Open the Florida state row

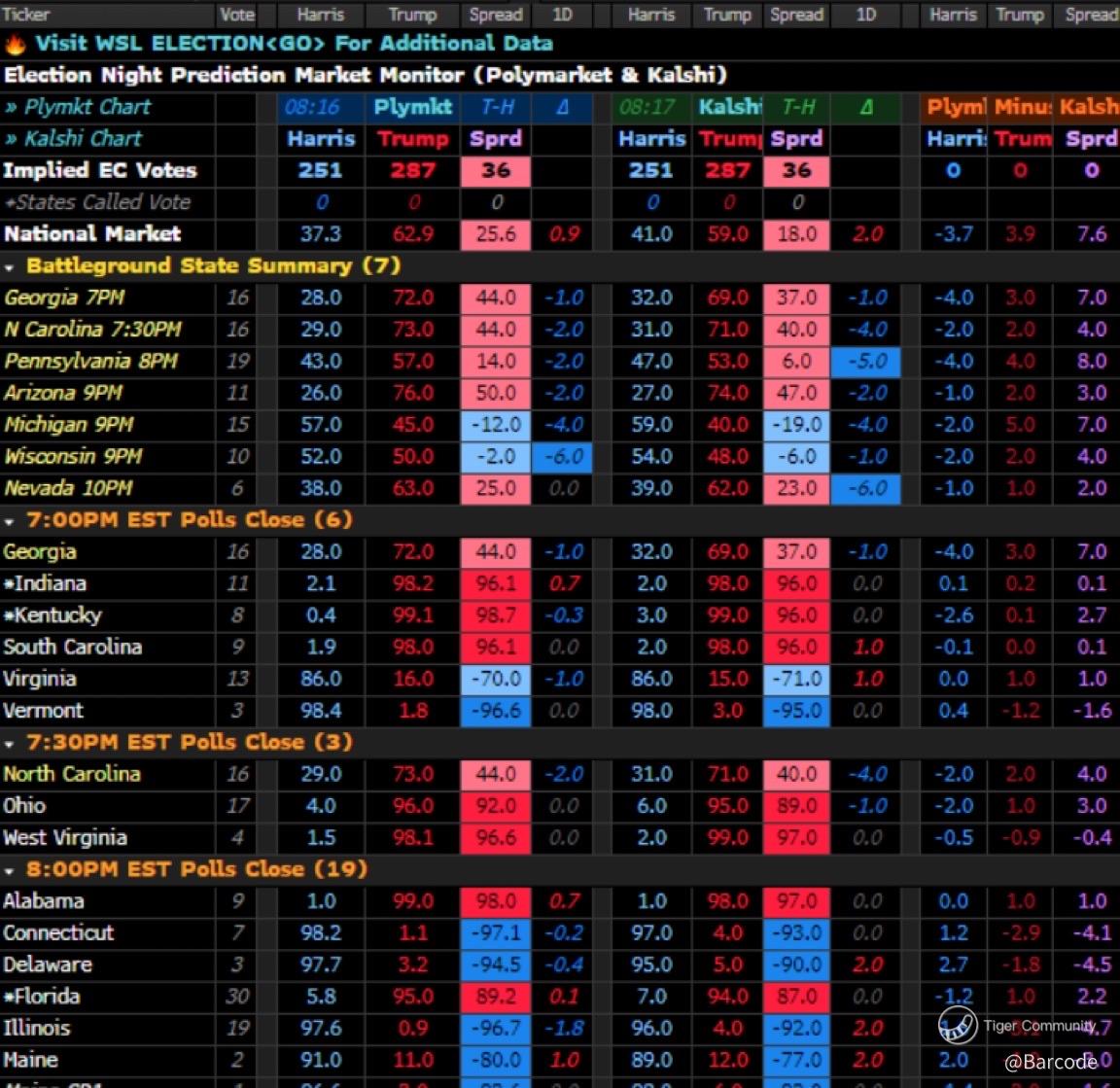[x=42, y=997]
